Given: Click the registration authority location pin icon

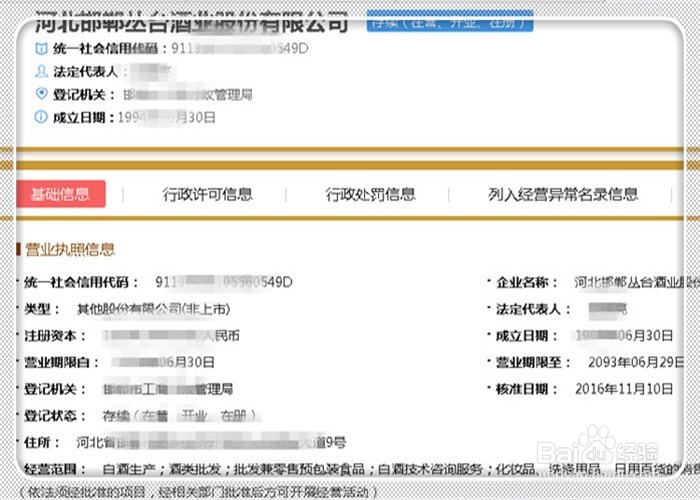Looking at the screenshot, I should 41,94.
